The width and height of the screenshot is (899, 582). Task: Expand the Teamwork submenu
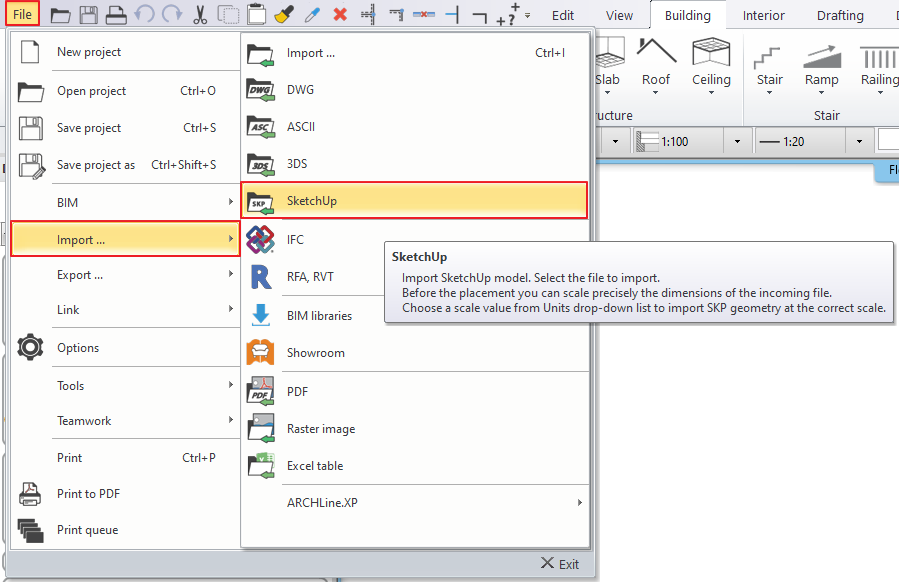pyautogui.click(x=125, y=420)
